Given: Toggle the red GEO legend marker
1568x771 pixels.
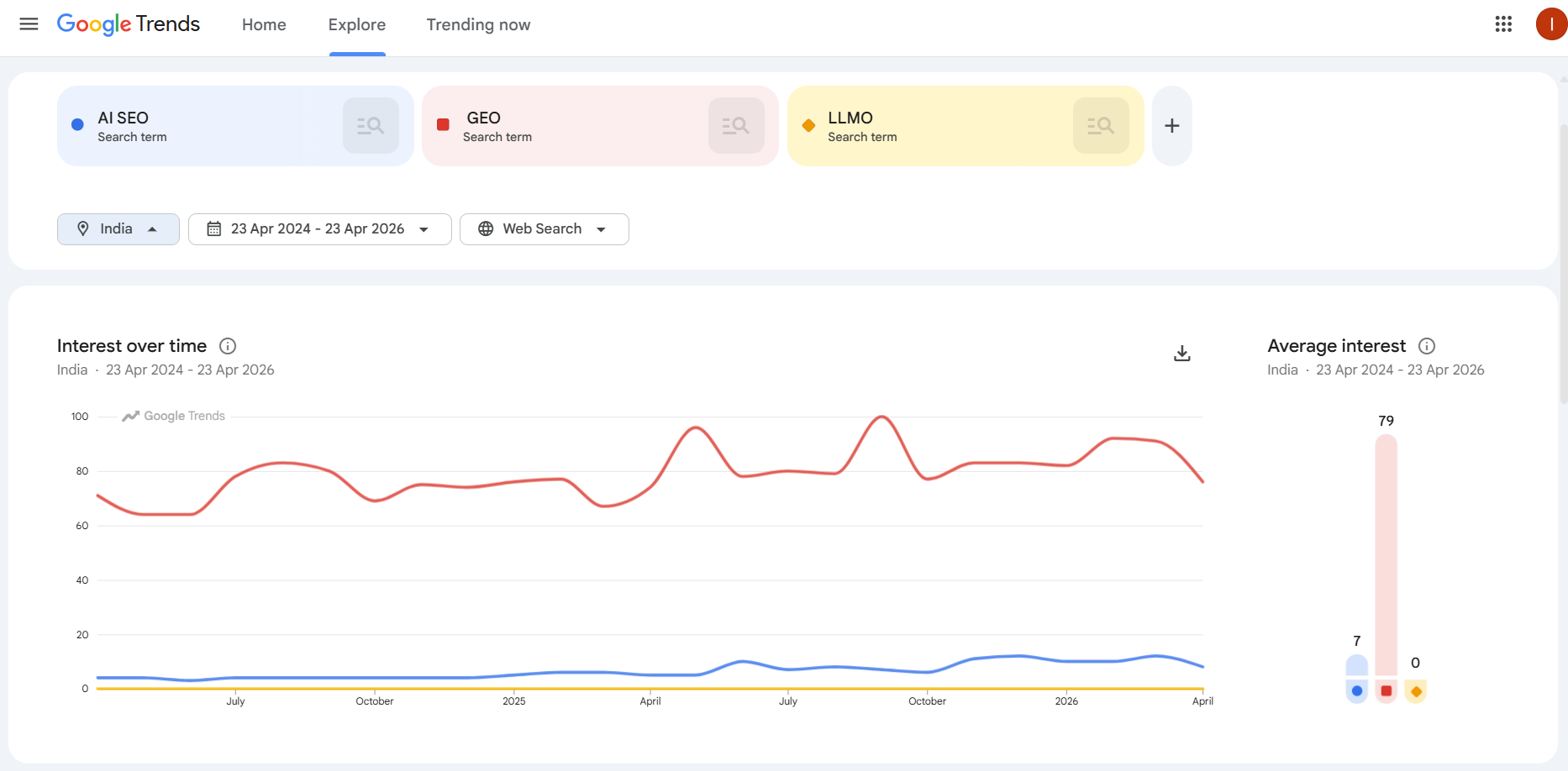Looking at the screenshot, I should [x=1386, y=691].
